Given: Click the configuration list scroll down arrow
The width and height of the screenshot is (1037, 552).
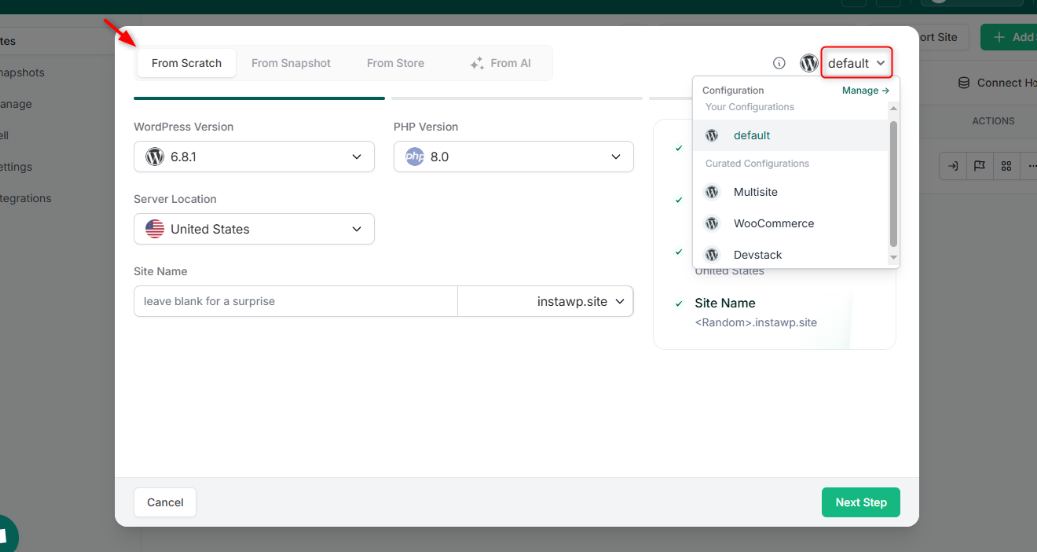Looking at the screenshot, I should pyautogui.click(x=893, y=258).
